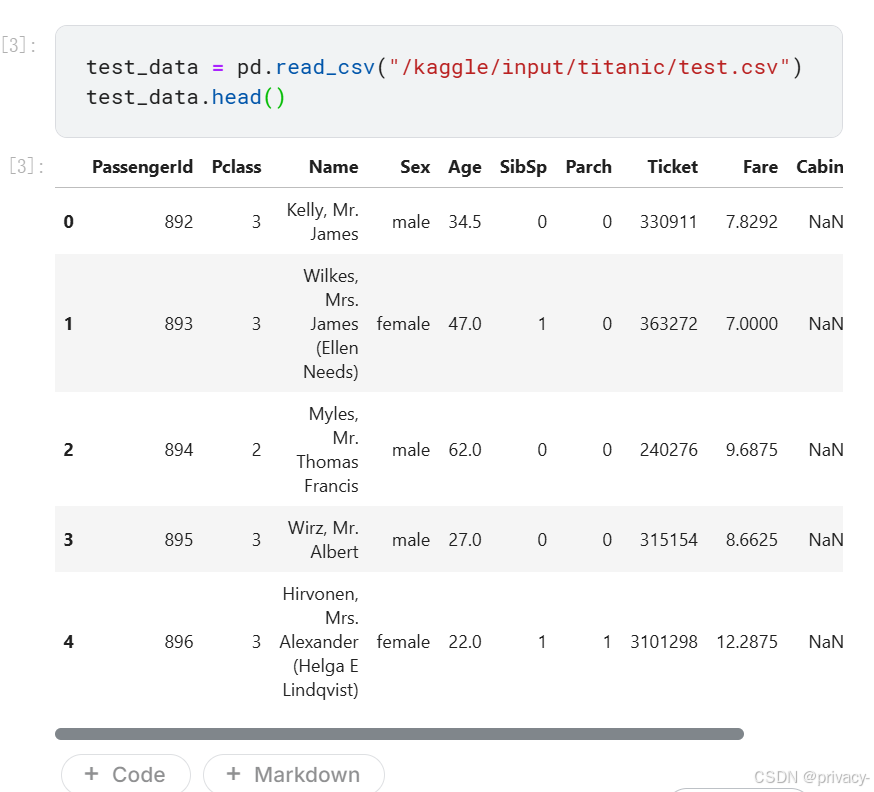Click the PassengerId column header

coord(142,167)
